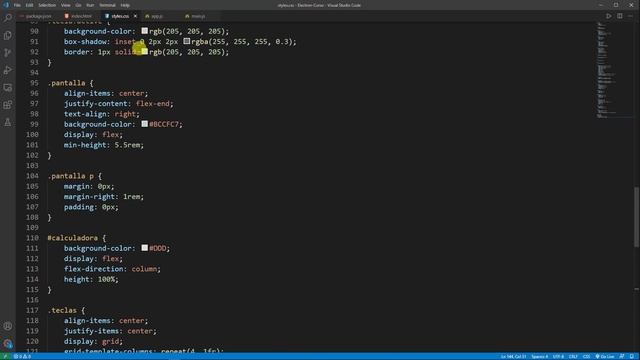
Task: Click line number 117 in gutter
Action: 32,310
